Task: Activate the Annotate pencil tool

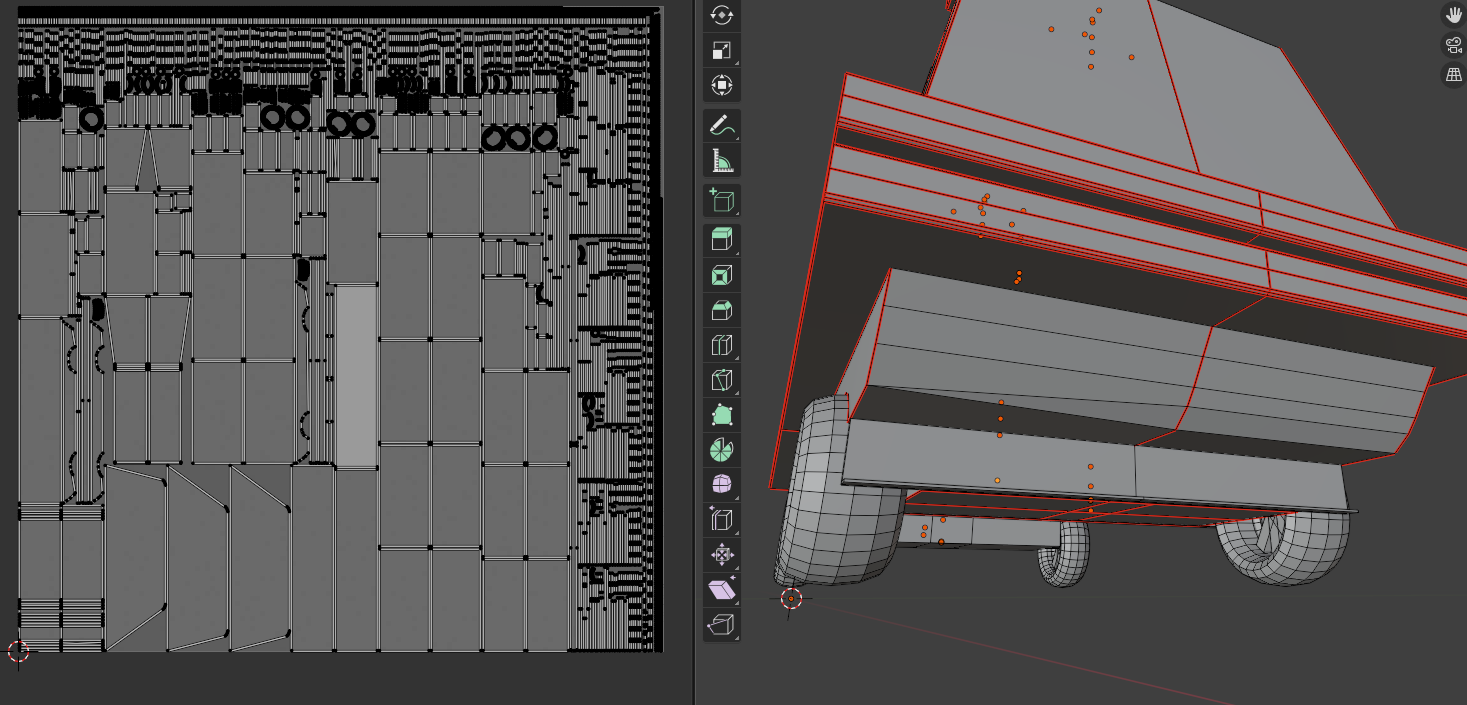Action: click(721, 125)
